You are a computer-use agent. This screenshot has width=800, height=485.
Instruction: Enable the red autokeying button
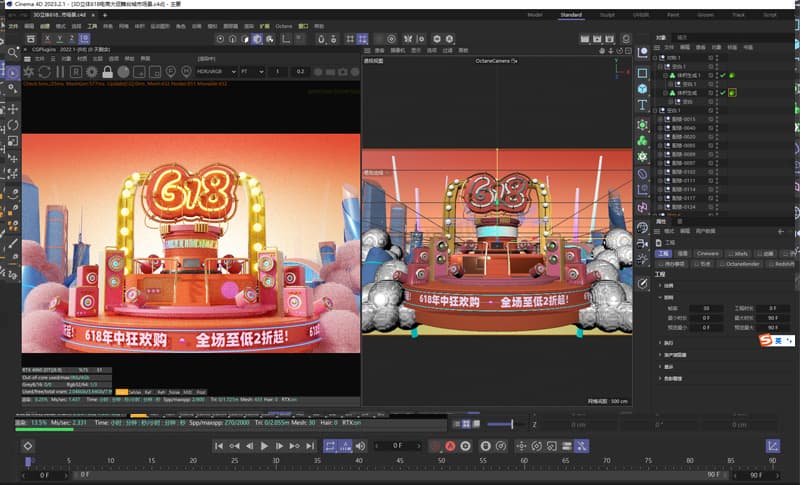coord(450,446)
